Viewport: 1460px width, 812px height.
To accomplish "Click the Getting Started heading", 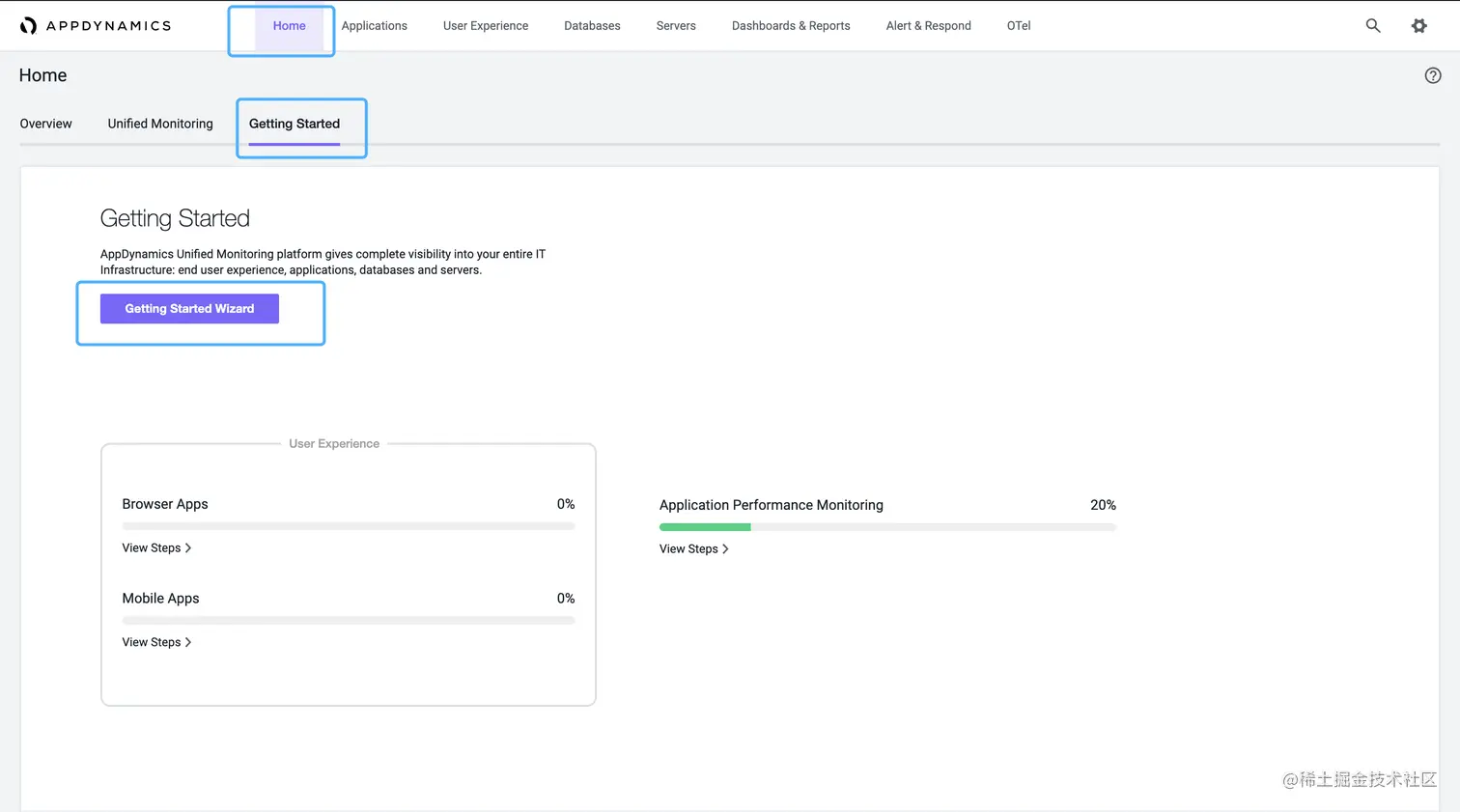I will (x=175, y=219).
